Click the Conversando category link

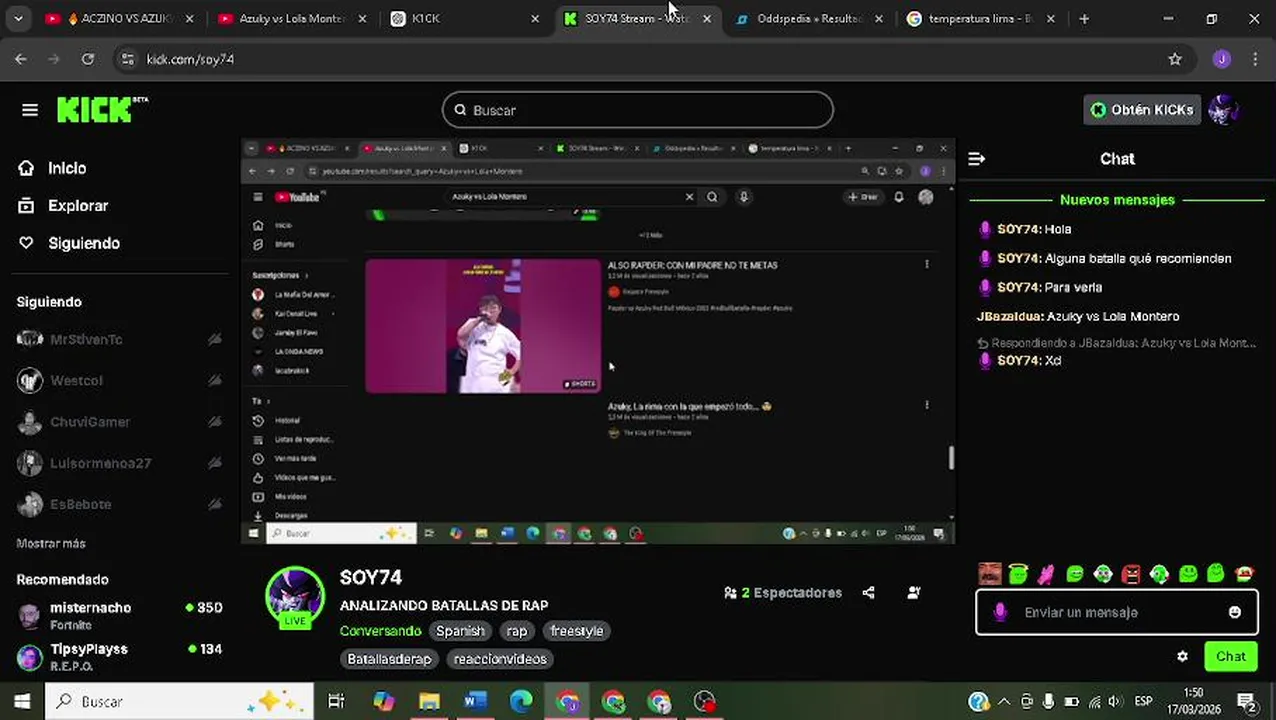click(x=380, y=631)
